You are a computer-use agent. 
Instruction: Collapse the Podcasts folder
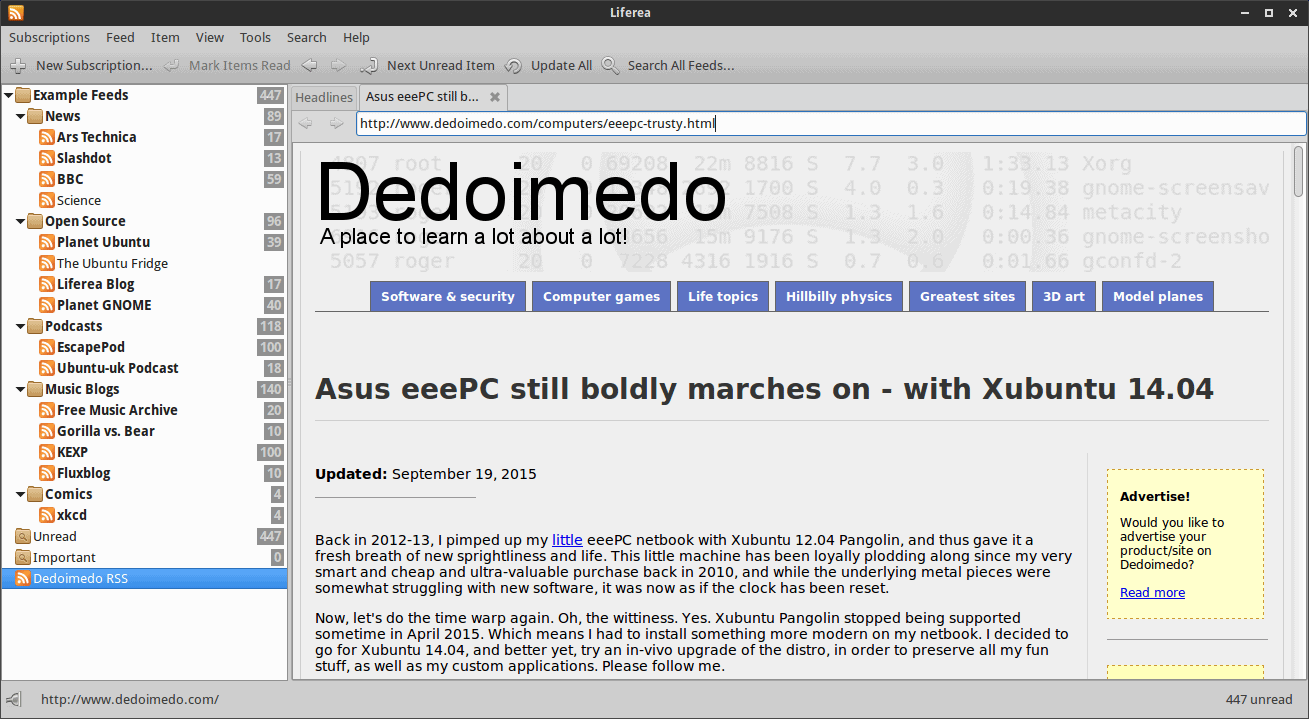pyautogui.click(x=21, y=326)
